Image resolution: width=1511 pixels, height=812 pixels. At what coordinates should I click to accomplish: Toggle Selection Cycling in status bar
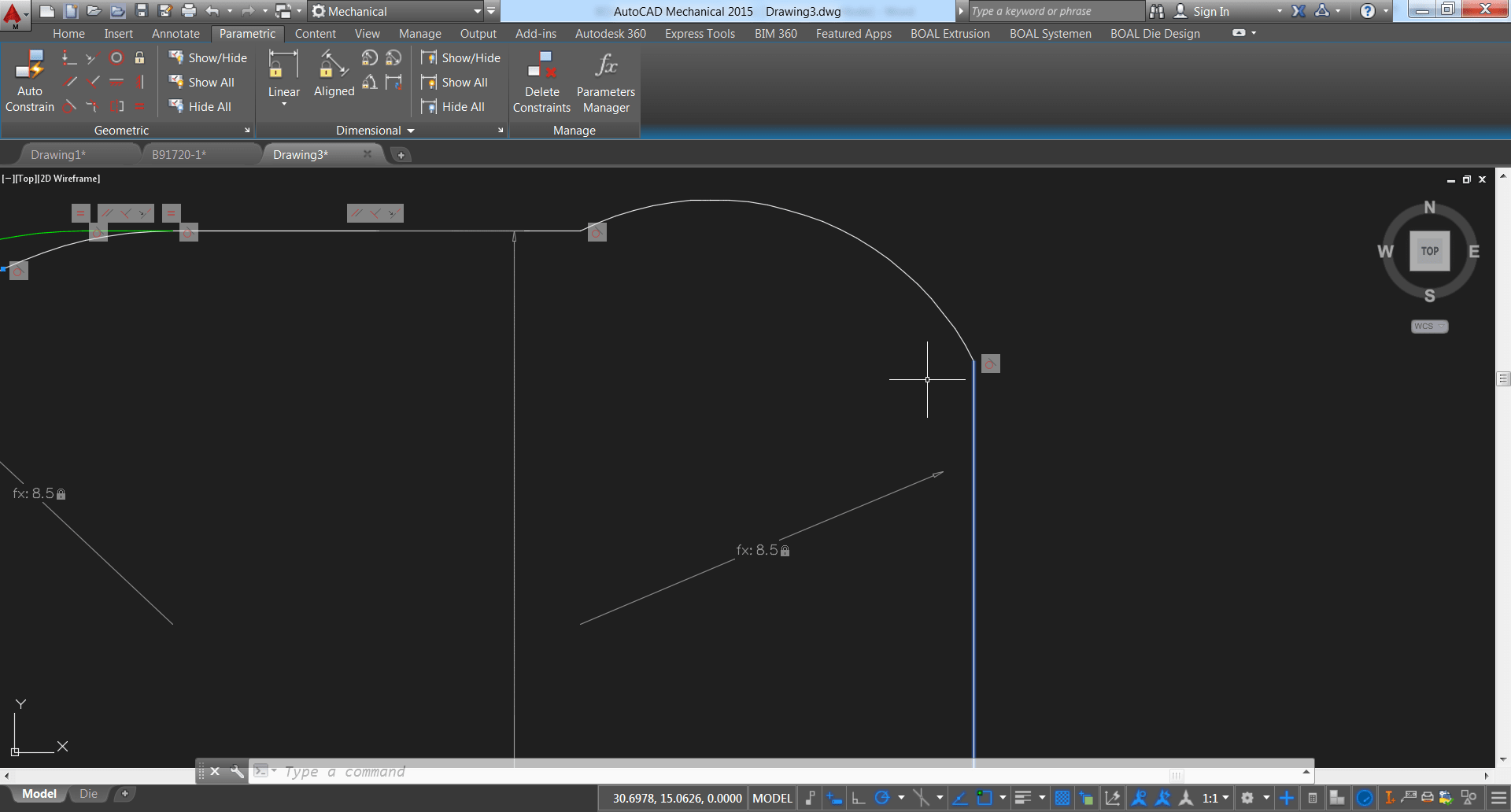point(1087,798)
